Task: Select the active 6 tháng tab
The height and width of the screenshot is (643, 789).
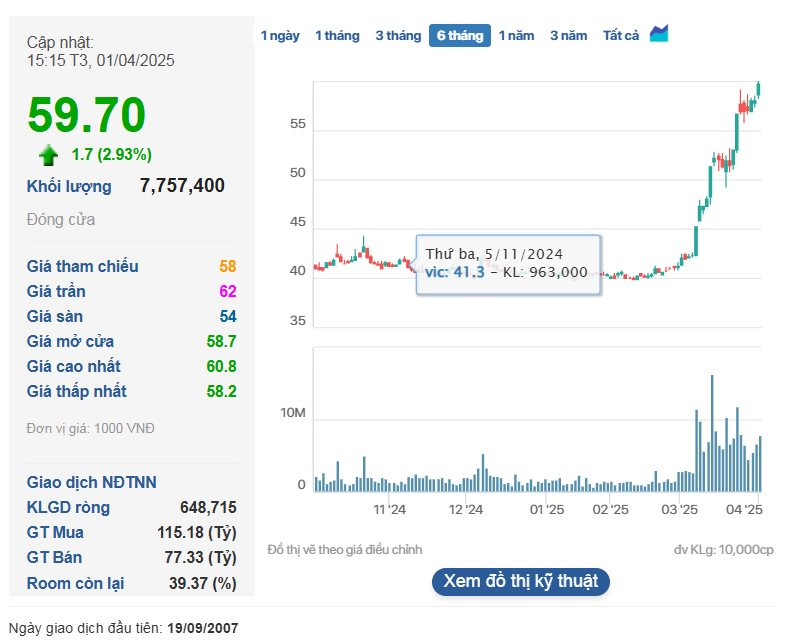Action: pyautogui.click(x=459, y=36)
